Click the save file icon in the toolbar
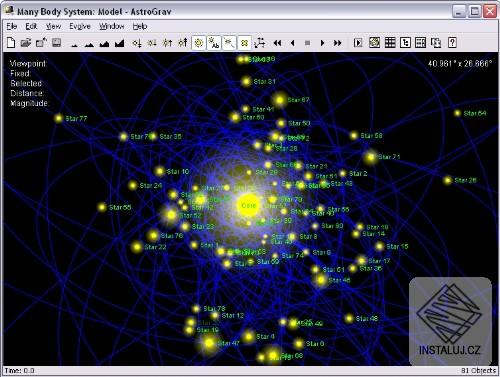 pyautogui.click(x=41, y=43)
